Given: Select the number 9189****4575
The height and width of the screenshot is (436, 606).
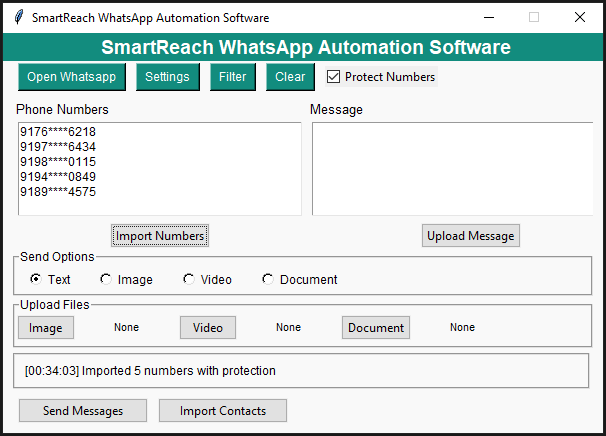Looking at the screenshot, I should [x=58, y=192].
